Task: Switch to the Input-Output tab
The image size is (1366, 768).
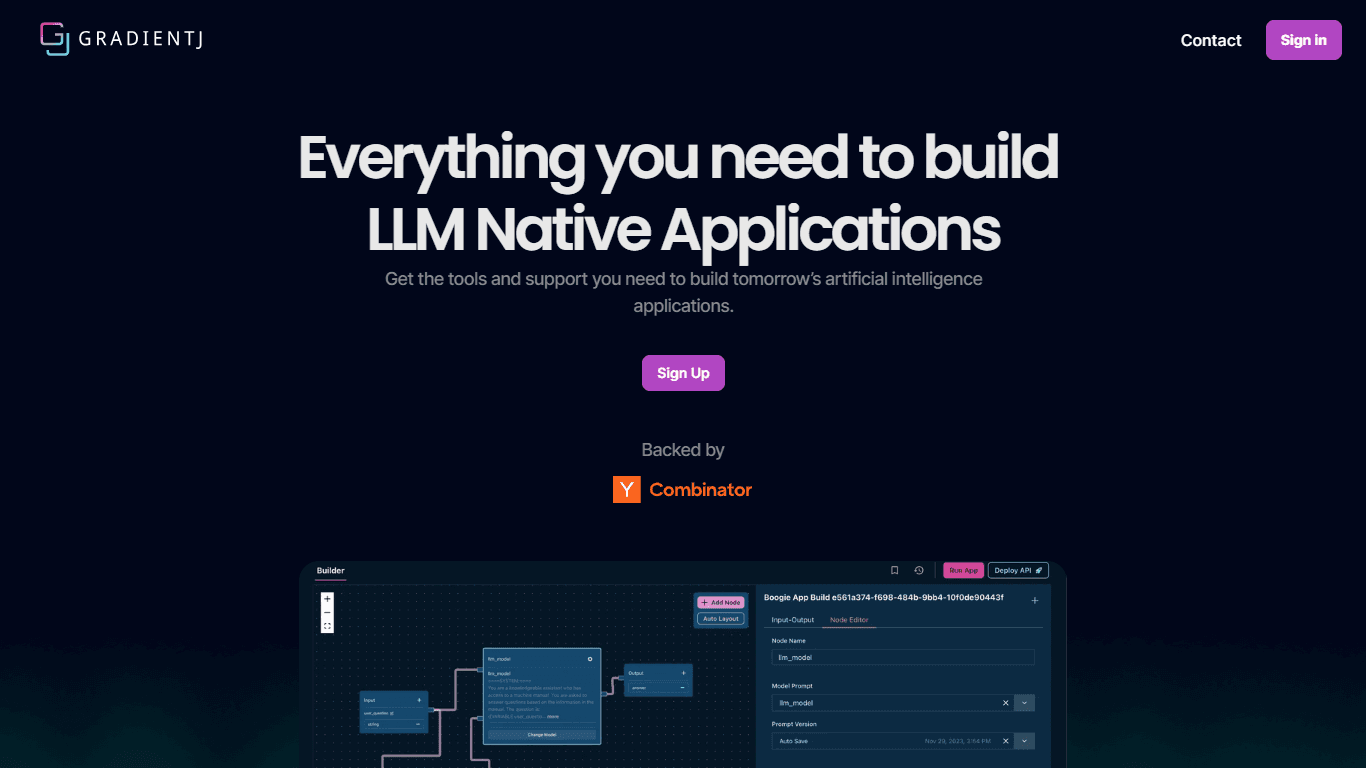Action: coord(793,620)
